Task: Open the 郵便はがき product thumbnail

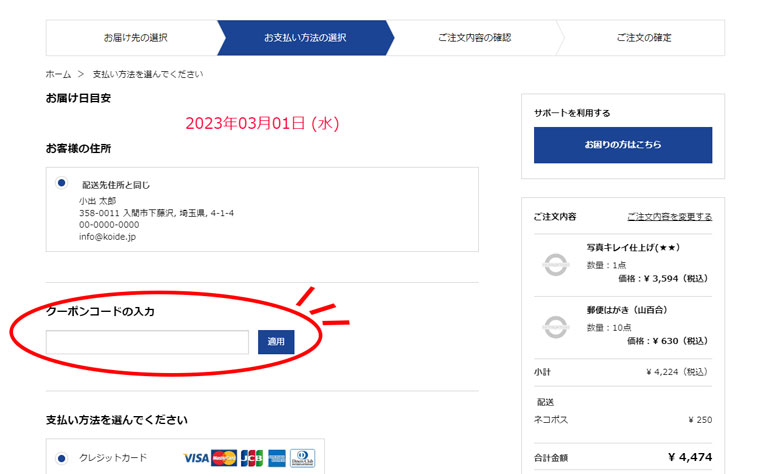Action: pos(554,326)
